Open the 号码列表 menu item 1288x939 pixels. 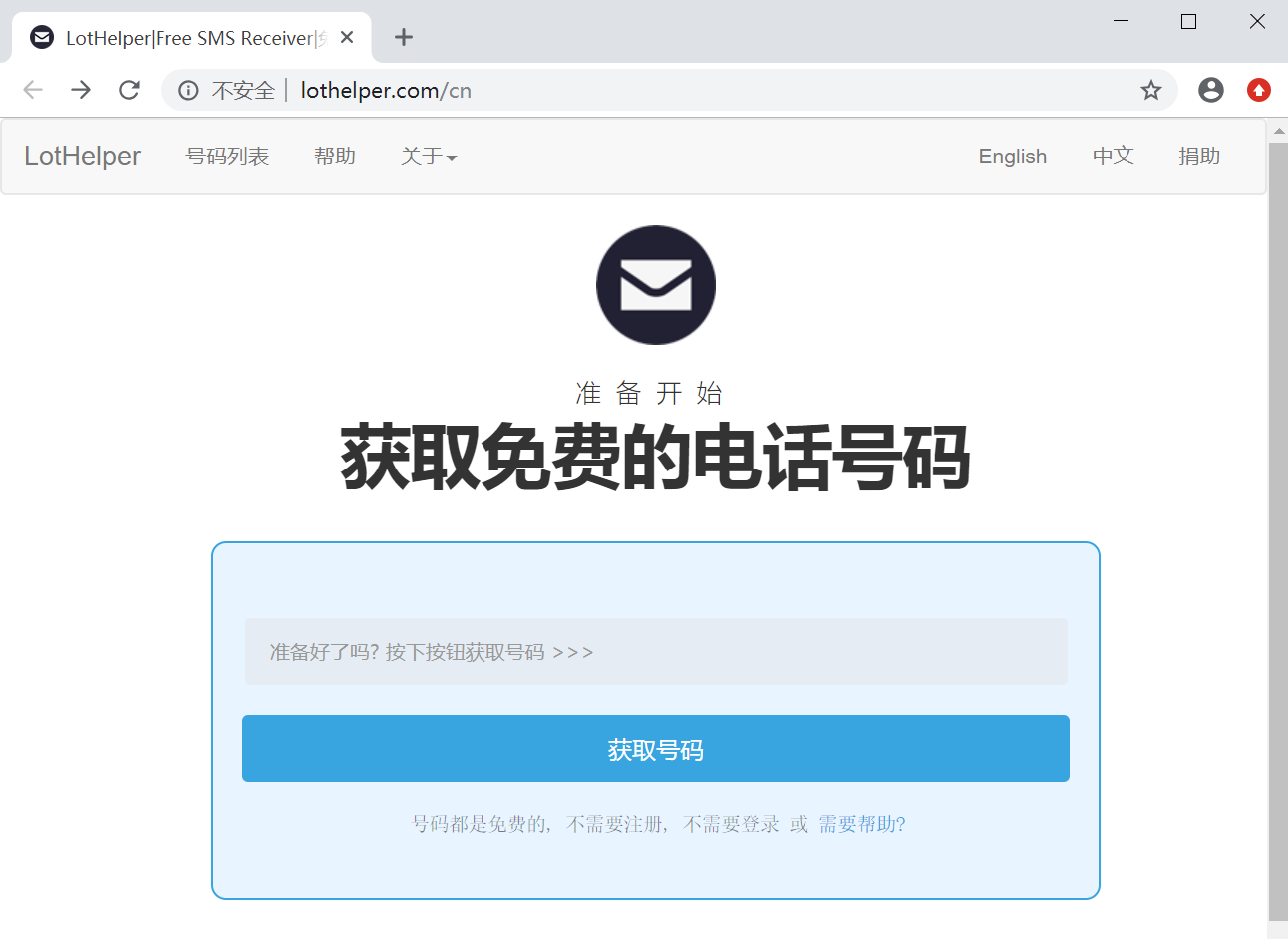227,156
